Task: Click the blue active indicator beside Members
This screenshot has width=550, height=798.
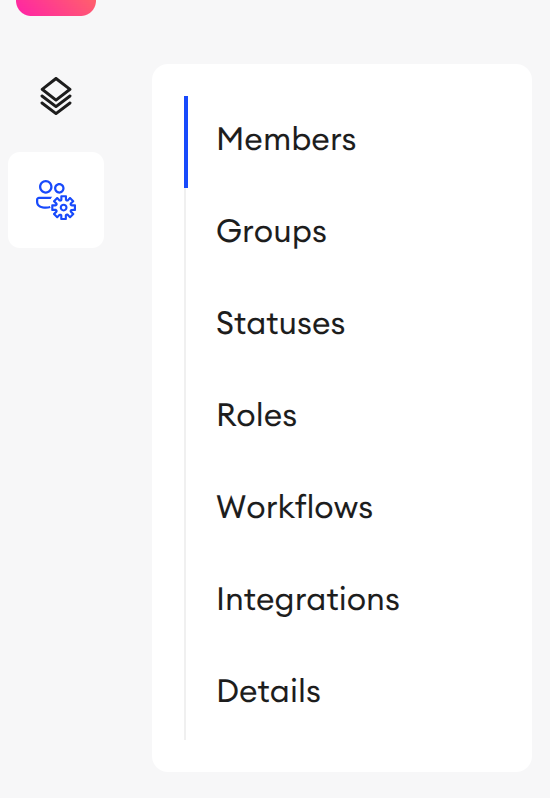Action: point(186,142)
